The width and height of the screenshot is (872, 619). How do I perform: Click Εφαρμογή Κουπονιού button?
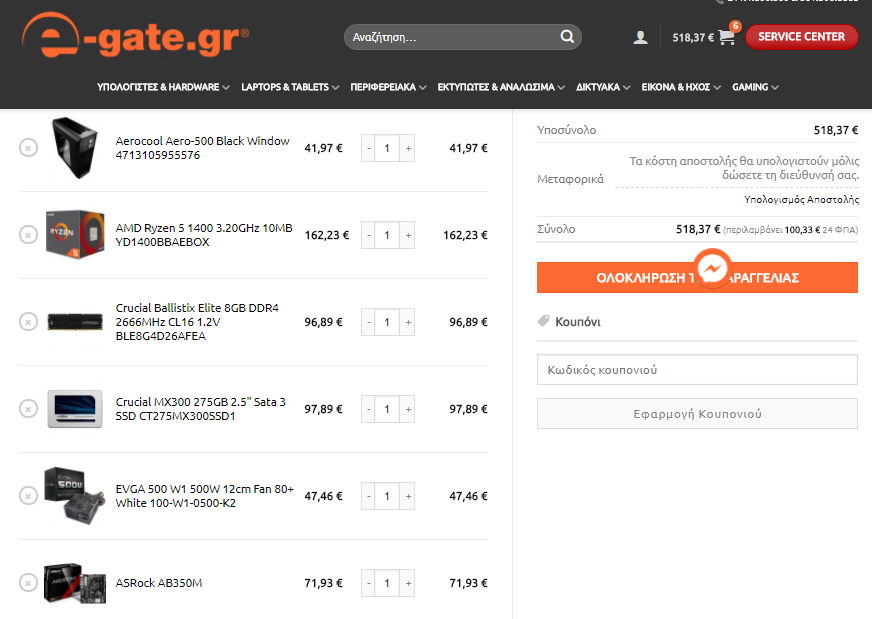pos(697,414)
